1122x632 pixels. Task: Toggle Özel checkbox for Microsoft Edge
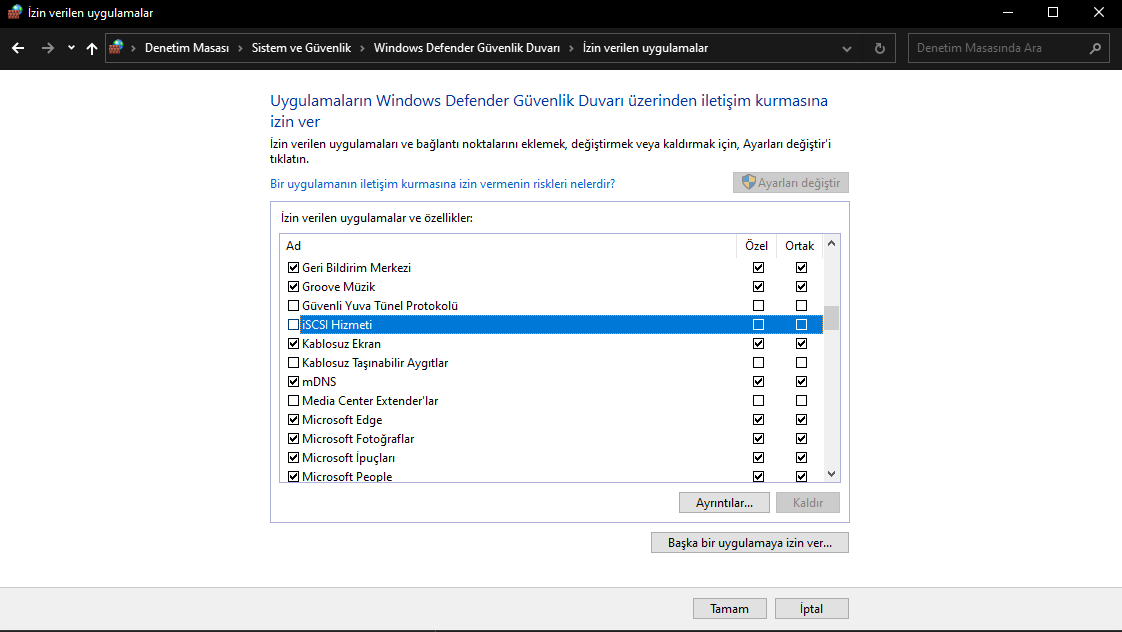758,419
